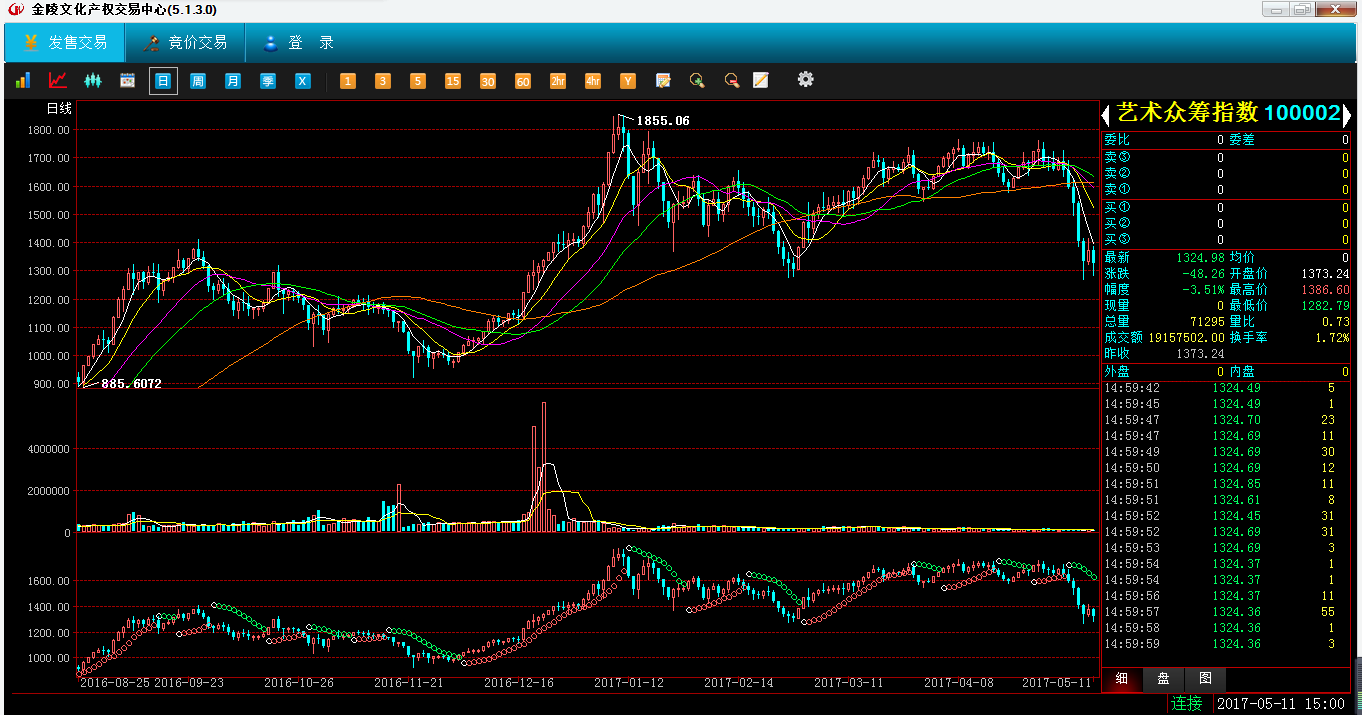Choose the 60-minute interval icon

(523, 81)
